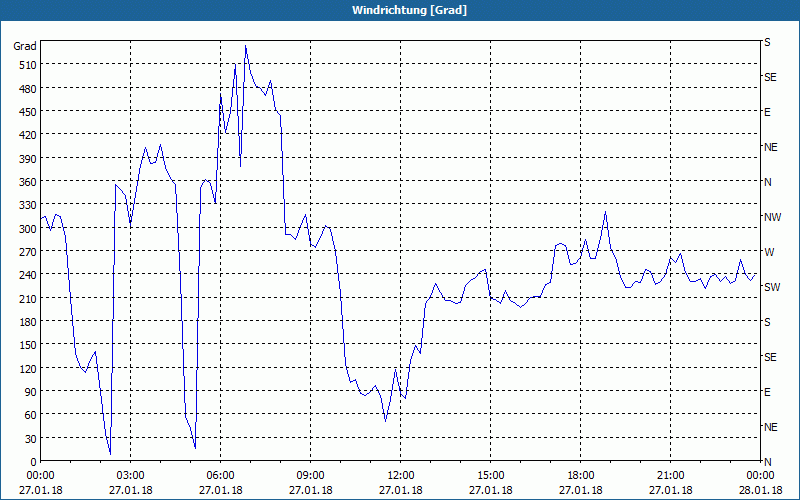Click the 90 axis value
800x500 pixels.
pyautogui.click(x=31, y=392)
